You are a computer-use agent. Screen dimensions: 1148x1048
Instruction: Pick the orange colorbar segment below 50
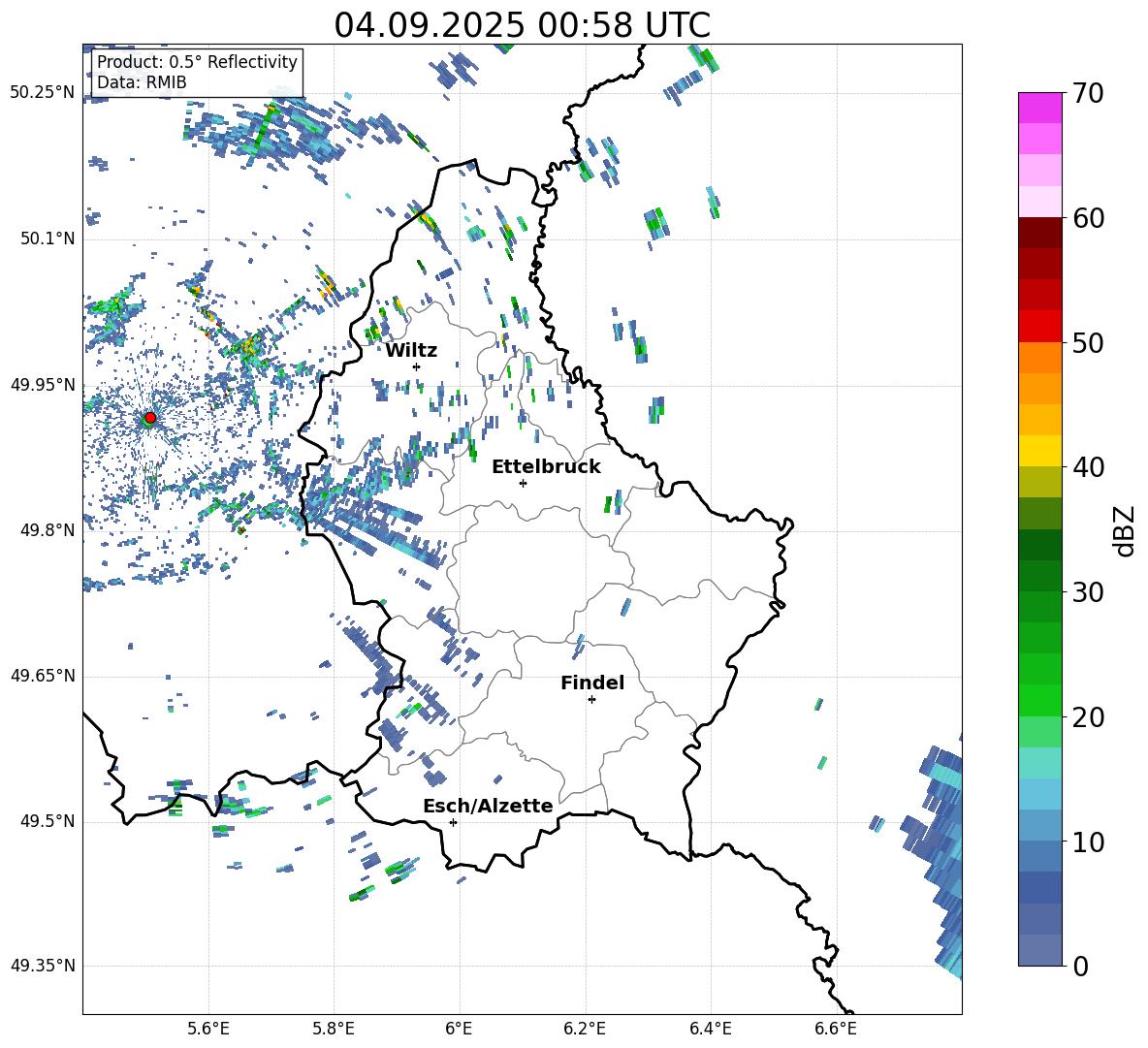(x=1039, y=358)
